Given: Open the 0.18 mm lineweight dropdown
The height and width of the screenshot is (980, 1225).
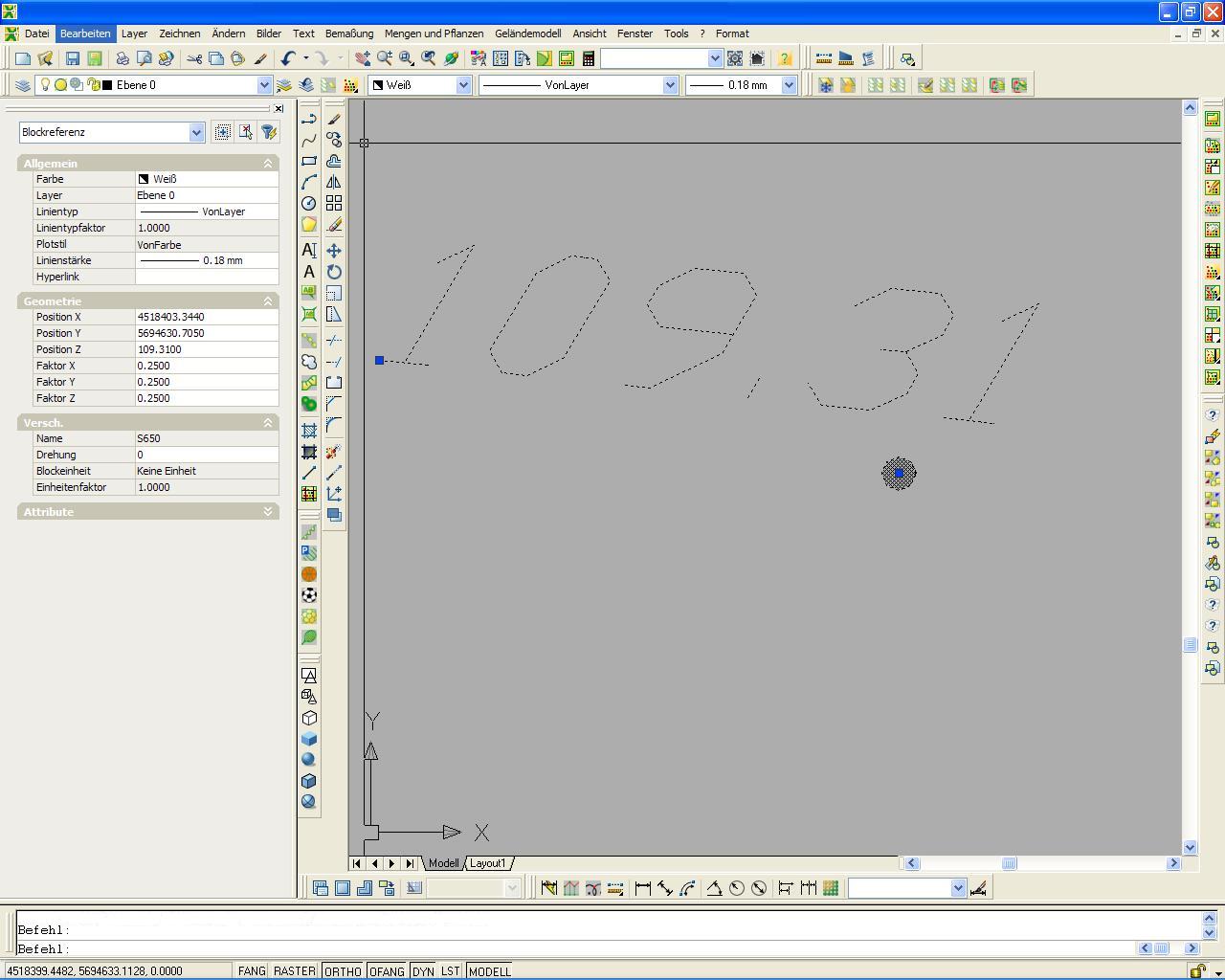Looking at the screenshot, I should 789,85.
